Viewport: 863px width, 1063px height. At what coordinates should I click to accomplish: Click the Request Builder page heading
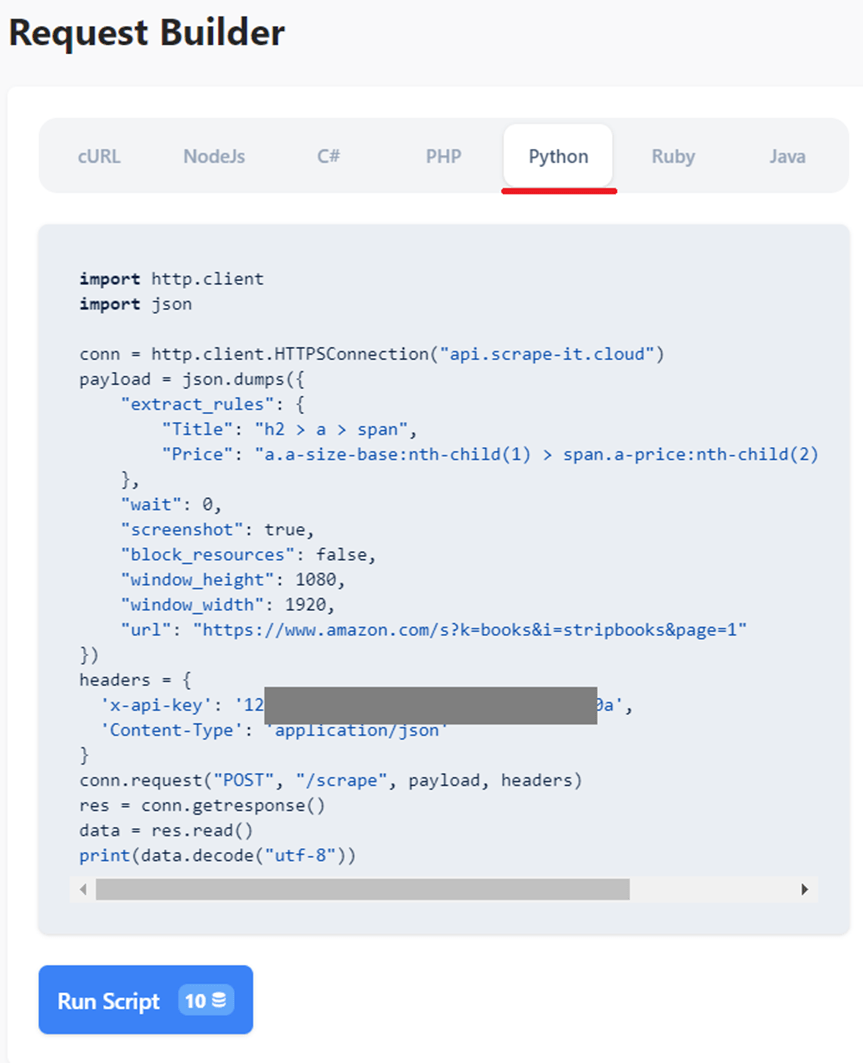pyautogui.click(x=146, y=33)
